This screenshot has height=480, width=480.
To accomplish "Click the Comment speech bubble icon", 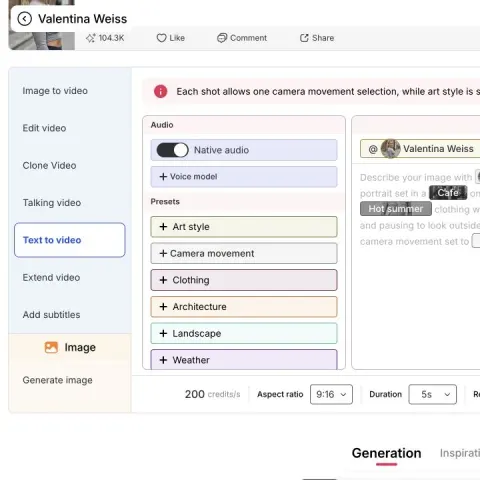I will [x=222, y=38].
